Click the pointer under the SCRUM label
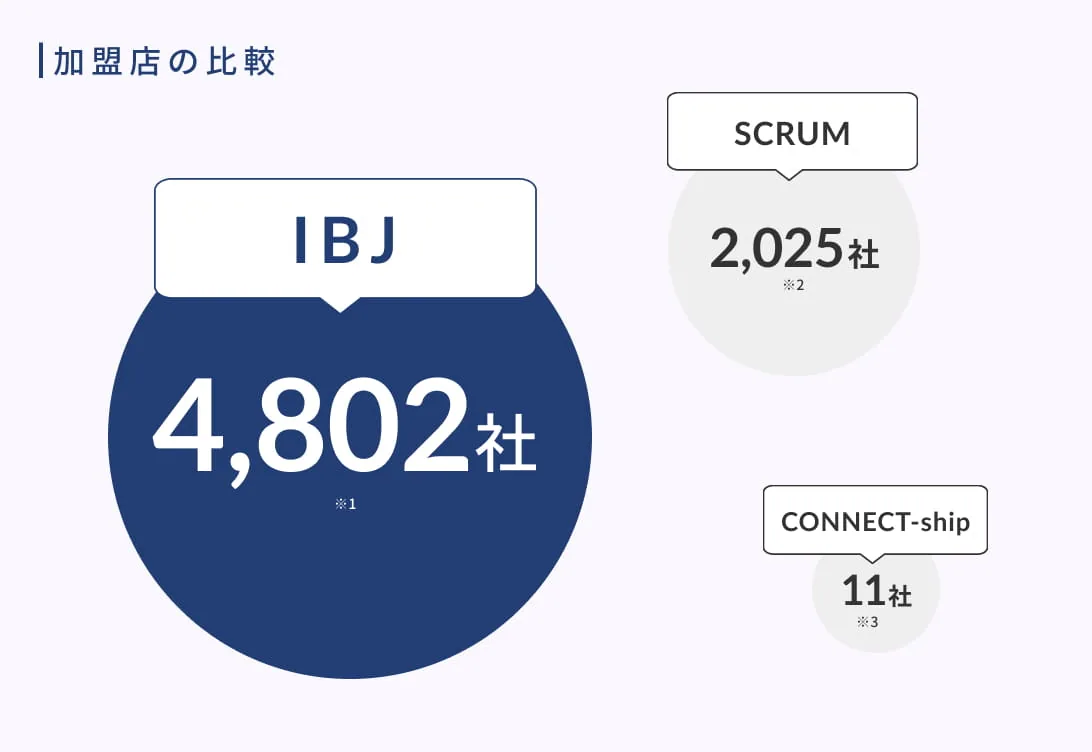 788,175
